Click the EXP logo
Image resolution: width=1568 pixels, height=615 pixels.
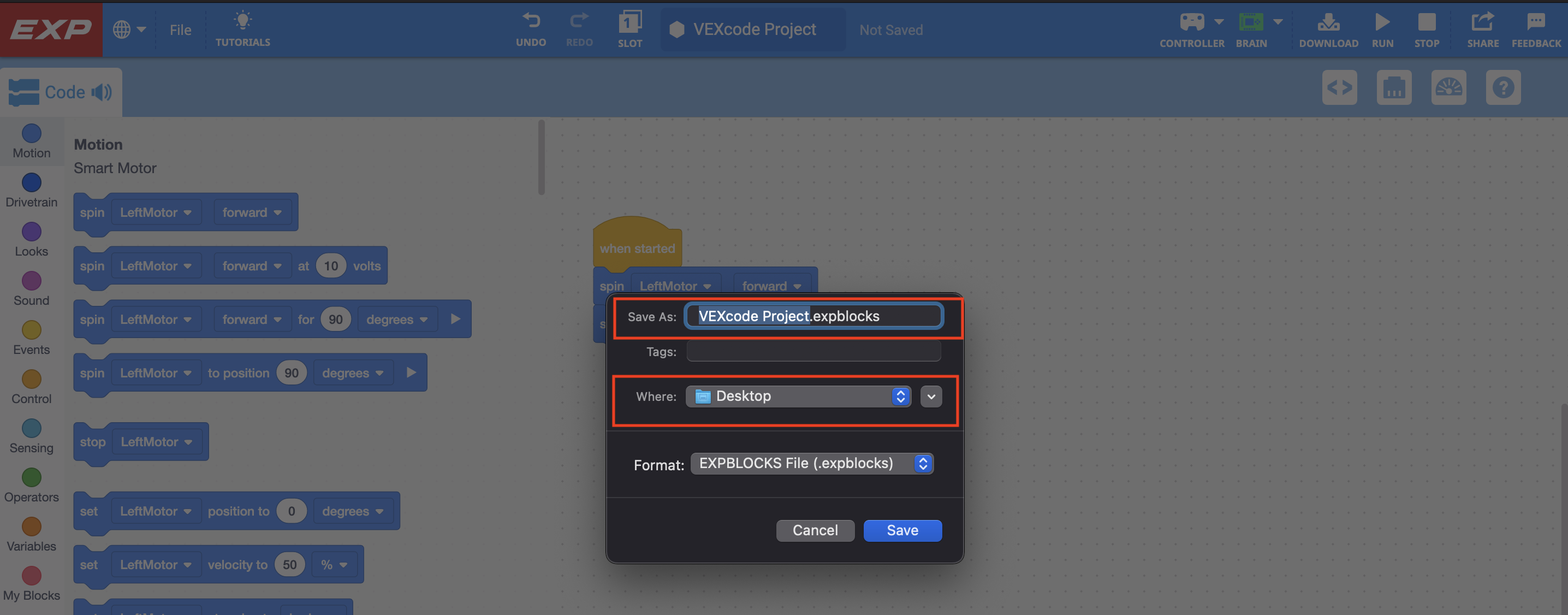[51, 29]
